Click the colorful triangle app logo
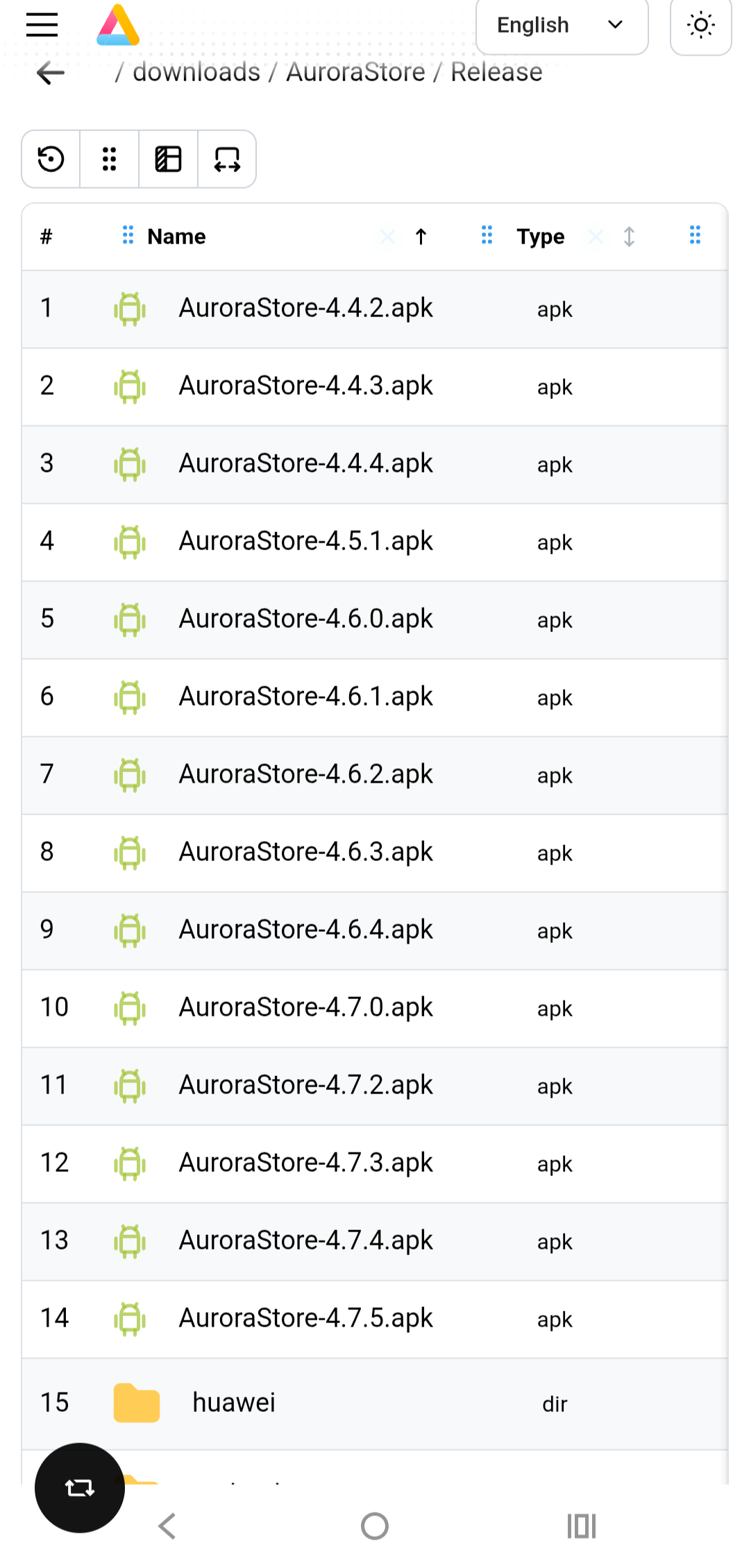The height and width of the screenshot is (1568, 733). (118, 26)
